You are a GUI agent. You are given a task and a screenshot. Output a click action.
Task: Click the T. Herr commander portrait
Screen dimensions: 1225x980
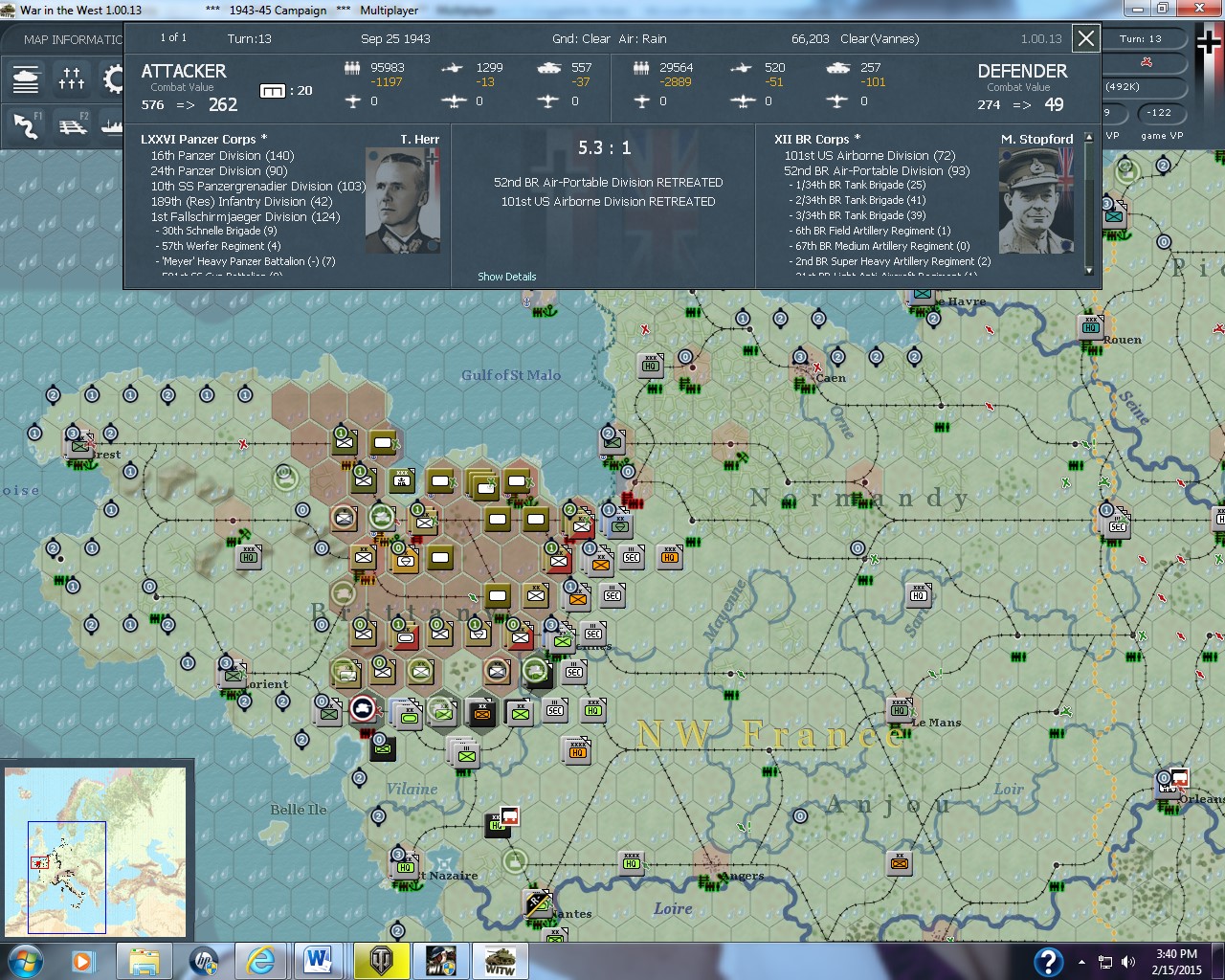tap(403, 200)
